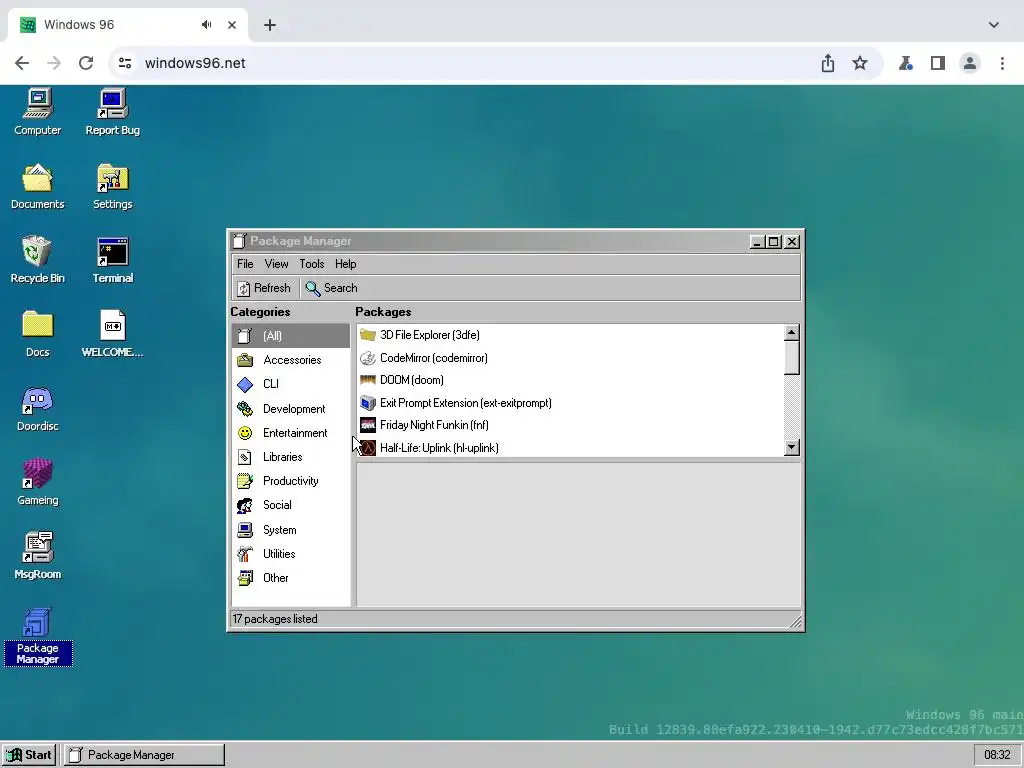Choose the Other category
The image size is (1024, 768).
(291, 578)
